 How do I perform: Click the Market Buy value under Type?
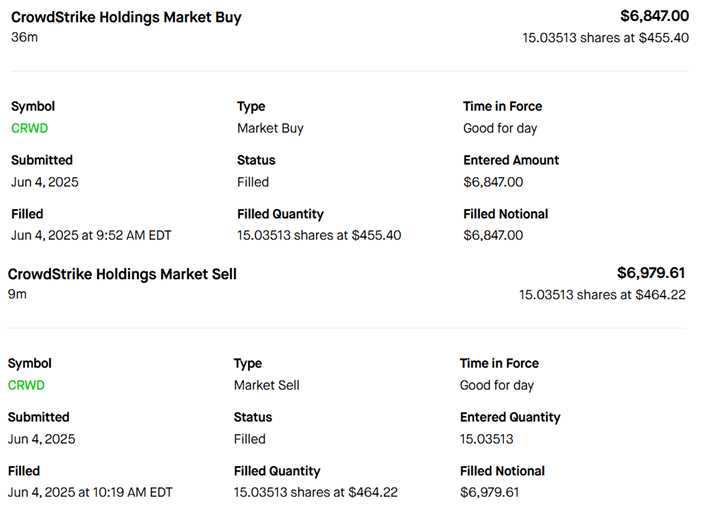pos(270,128)
